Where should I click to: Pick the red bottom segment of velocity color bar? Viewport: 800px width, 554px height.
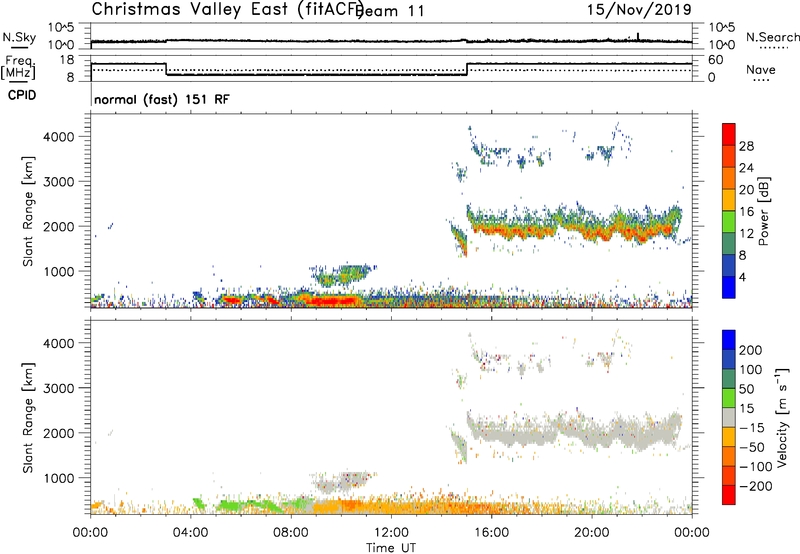pos(729,495)
